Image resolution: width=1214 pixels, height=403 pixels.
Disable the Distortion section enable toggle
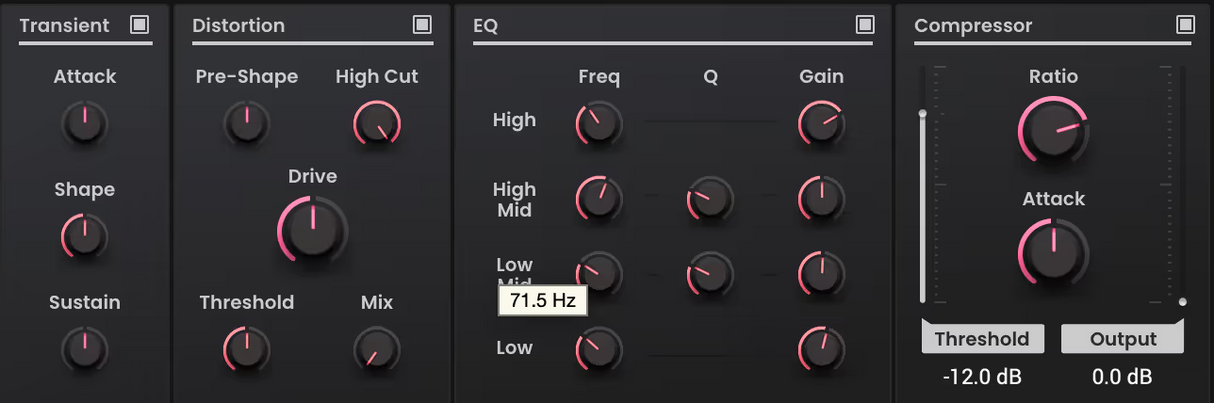pyautogui.click(x=422, y=25)
